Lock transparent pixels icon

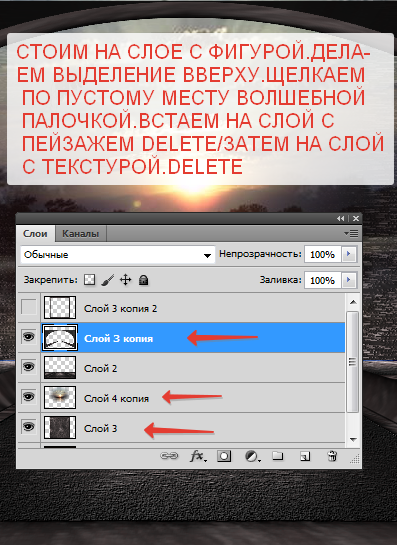coord(90,279)
